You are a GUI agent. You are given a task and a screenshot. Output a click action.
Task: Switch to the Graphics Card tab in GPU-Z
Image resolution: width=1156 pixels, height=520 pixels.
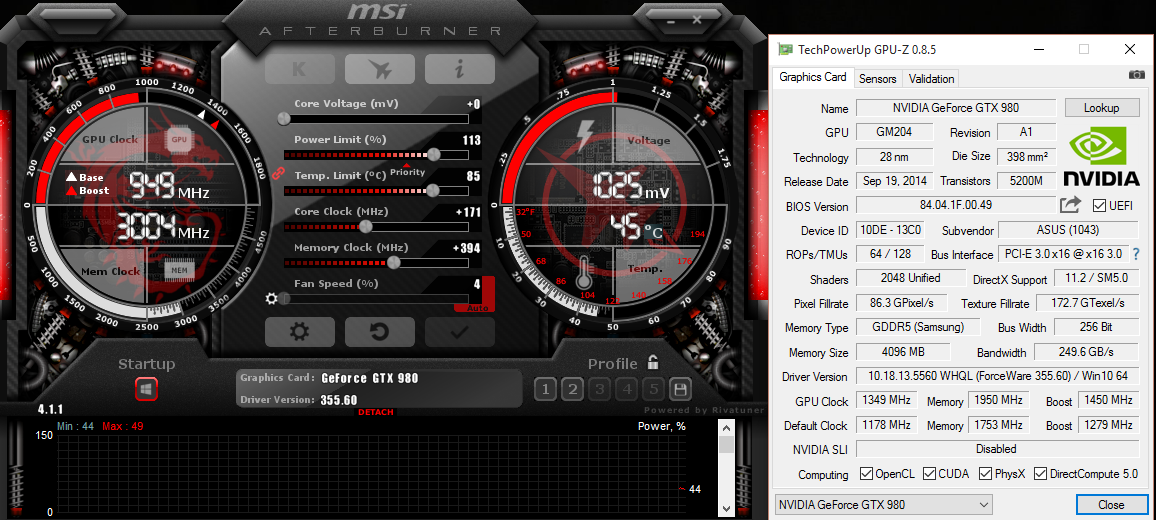813,77
